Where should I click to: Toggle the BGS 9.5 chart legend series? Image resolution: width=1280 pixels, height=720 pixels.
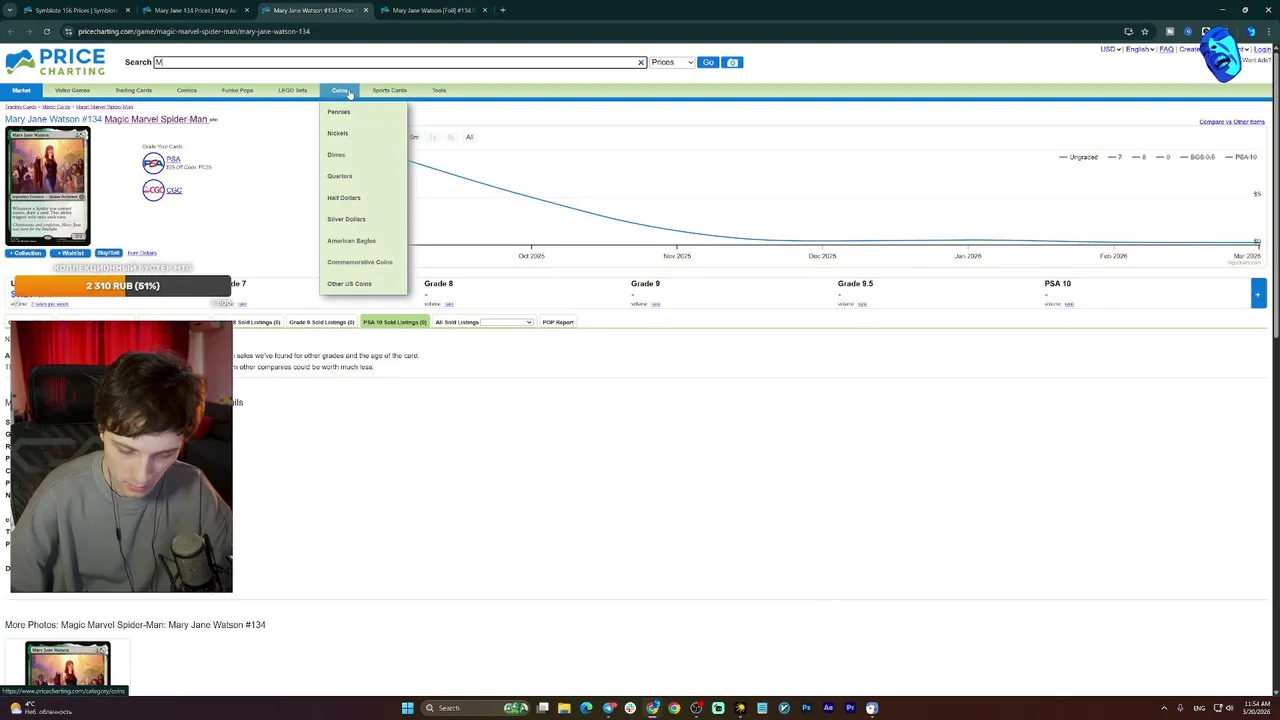(x=1197, y=157)
